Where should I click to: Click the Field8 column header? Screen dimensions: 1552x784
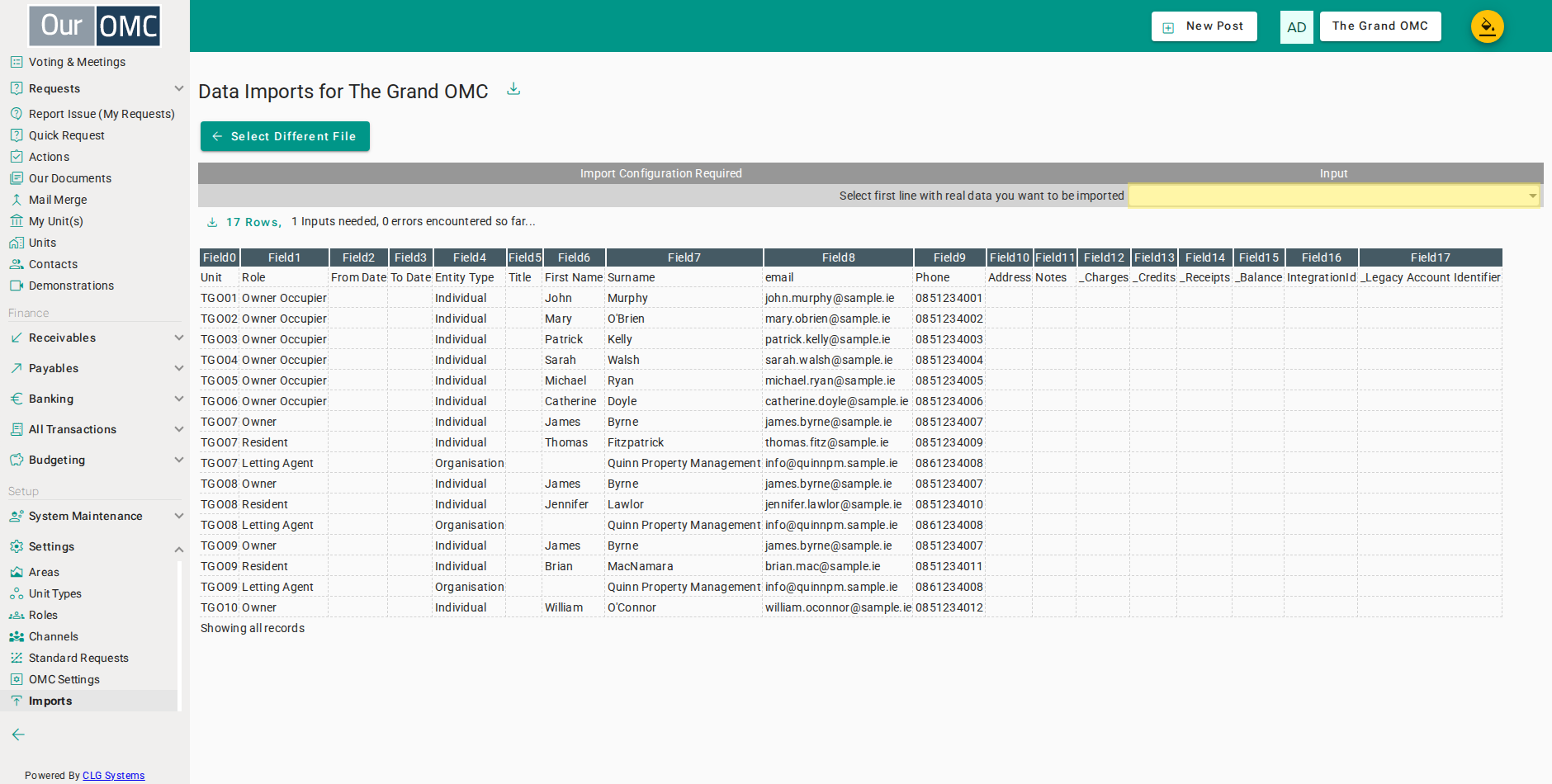point(839,257)
